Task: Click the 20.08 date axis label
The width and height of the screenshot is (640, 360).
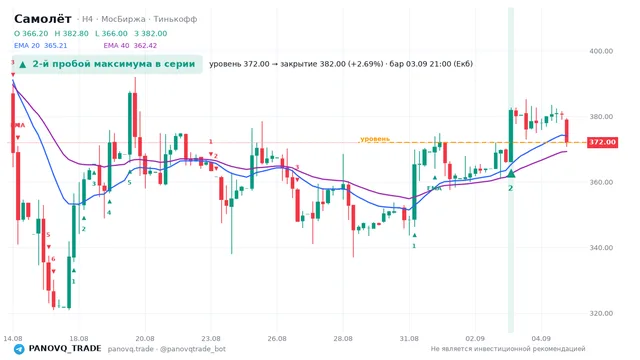Action: (x=145, y=339)
